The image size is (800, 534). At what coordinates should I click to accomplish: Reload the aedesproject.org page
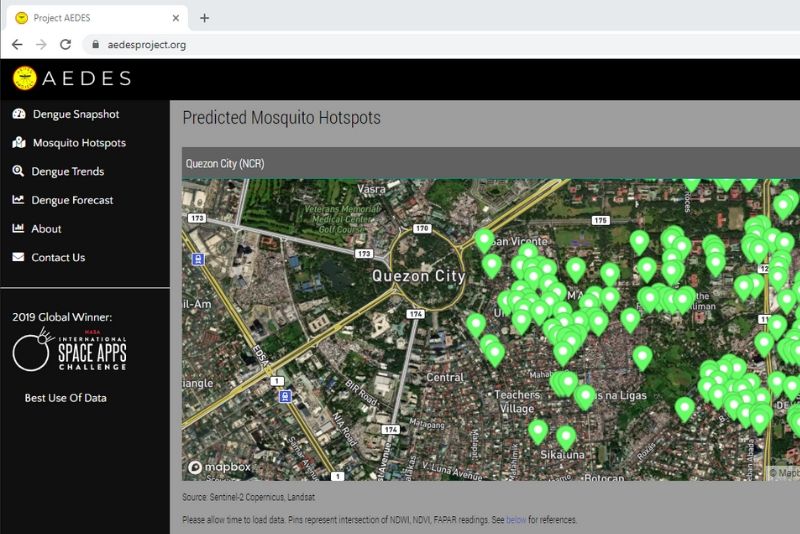click(x=65, y=45)
